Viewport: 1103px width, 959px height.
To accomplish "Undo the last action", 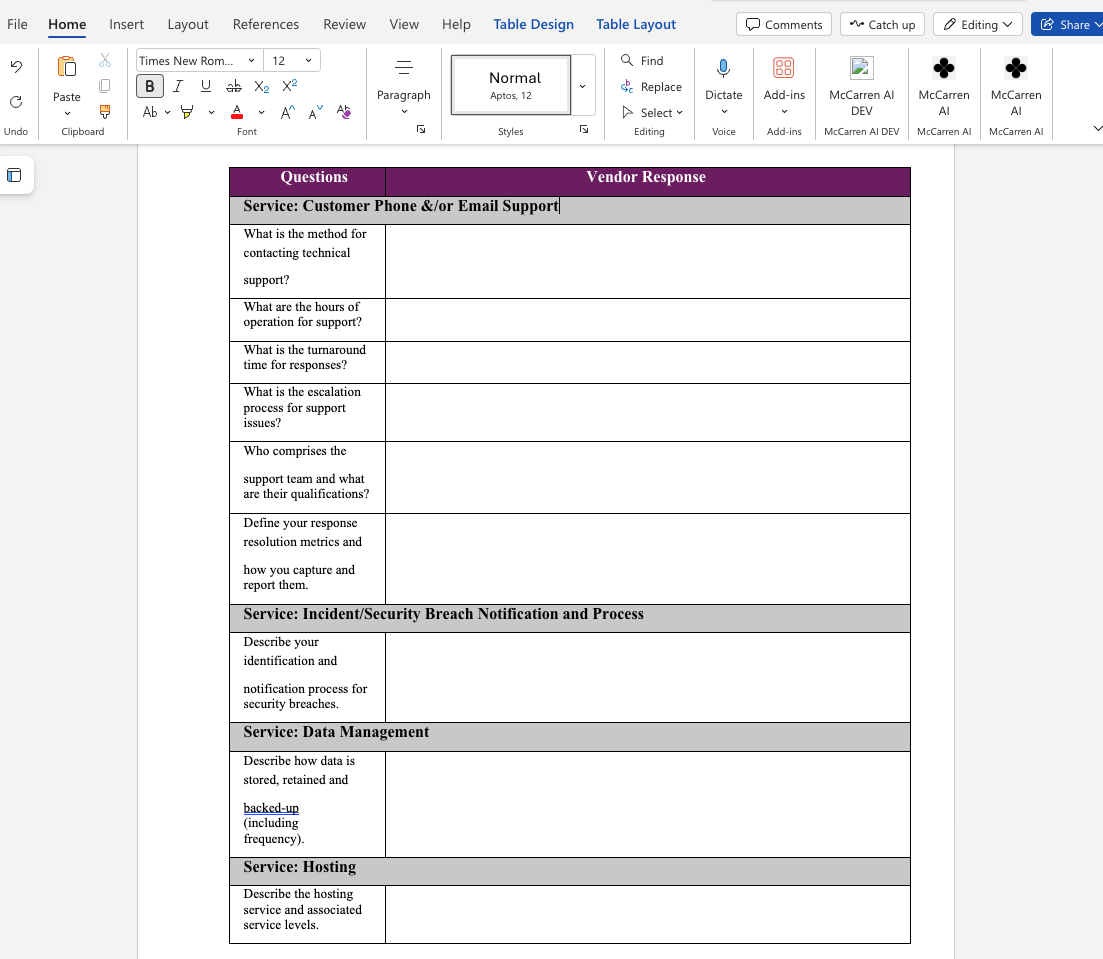I will coord(16,67).
